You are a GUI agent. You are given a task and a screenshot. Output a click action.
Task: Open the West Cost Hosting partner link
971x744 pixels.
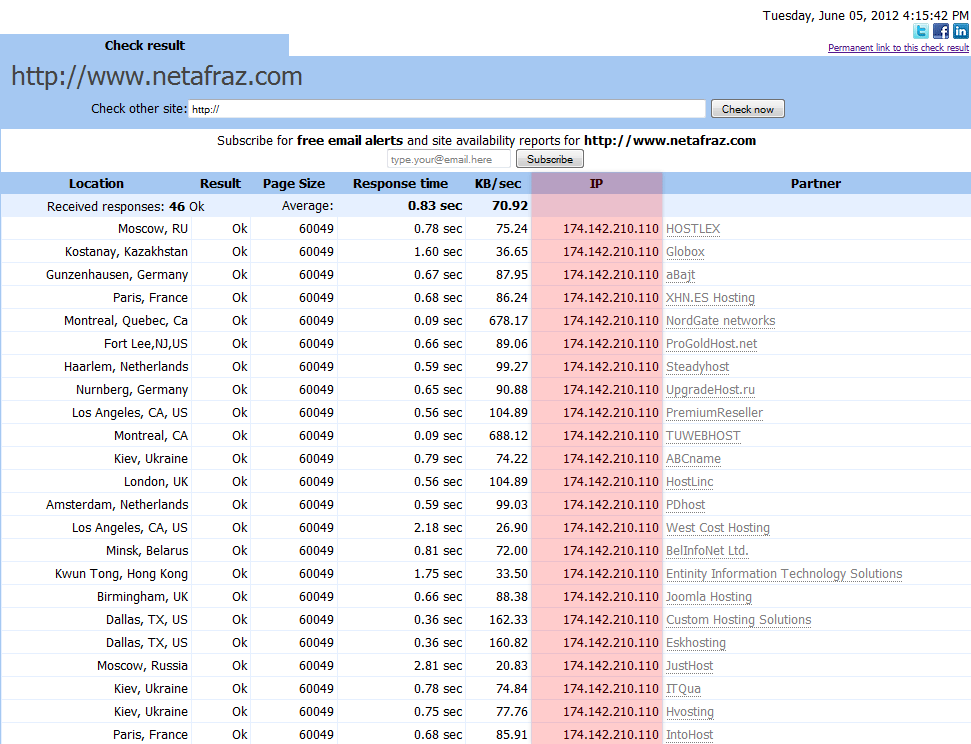tap(718, 528)
